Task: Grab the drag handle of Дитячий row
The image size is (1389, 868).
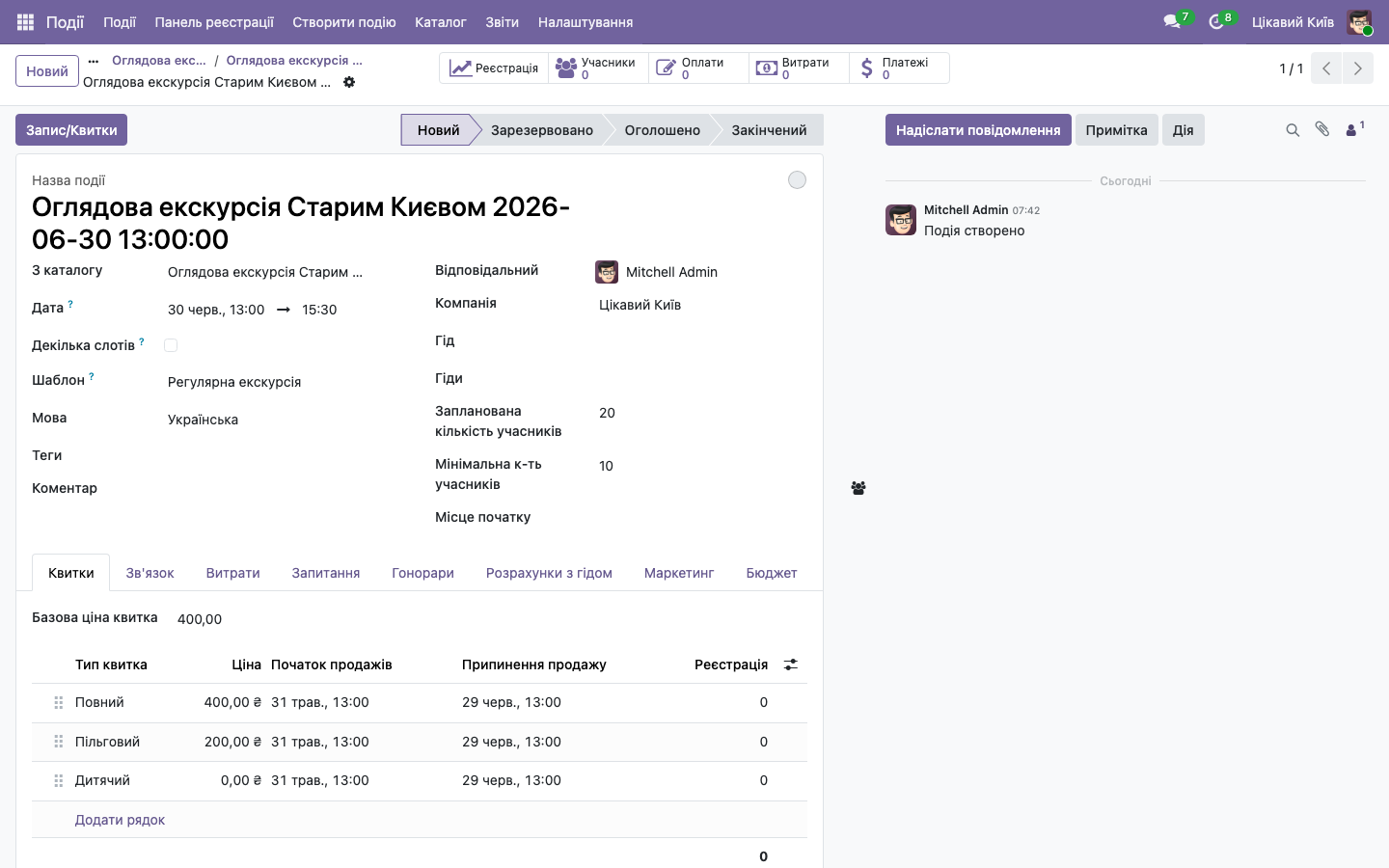Action: coord(58,781)
